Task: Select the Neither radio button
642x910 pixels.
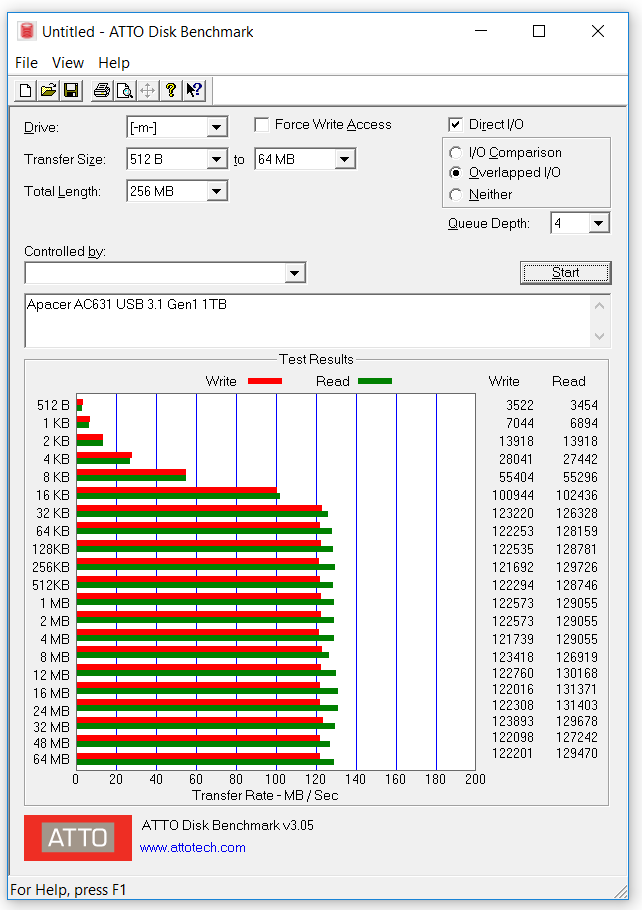Action: point(456,194)
